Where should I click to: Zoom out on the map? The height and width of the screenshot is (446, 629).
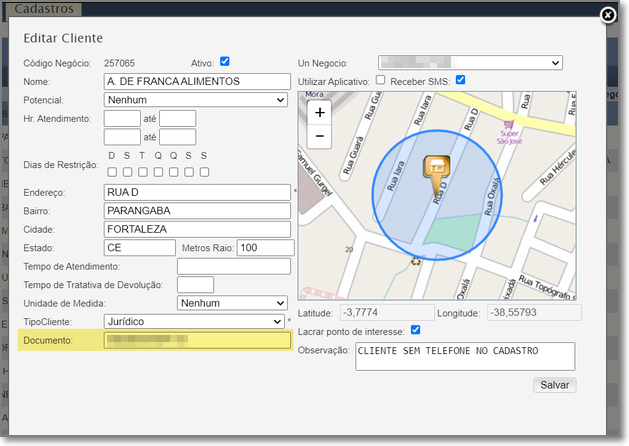pos(320,136)
